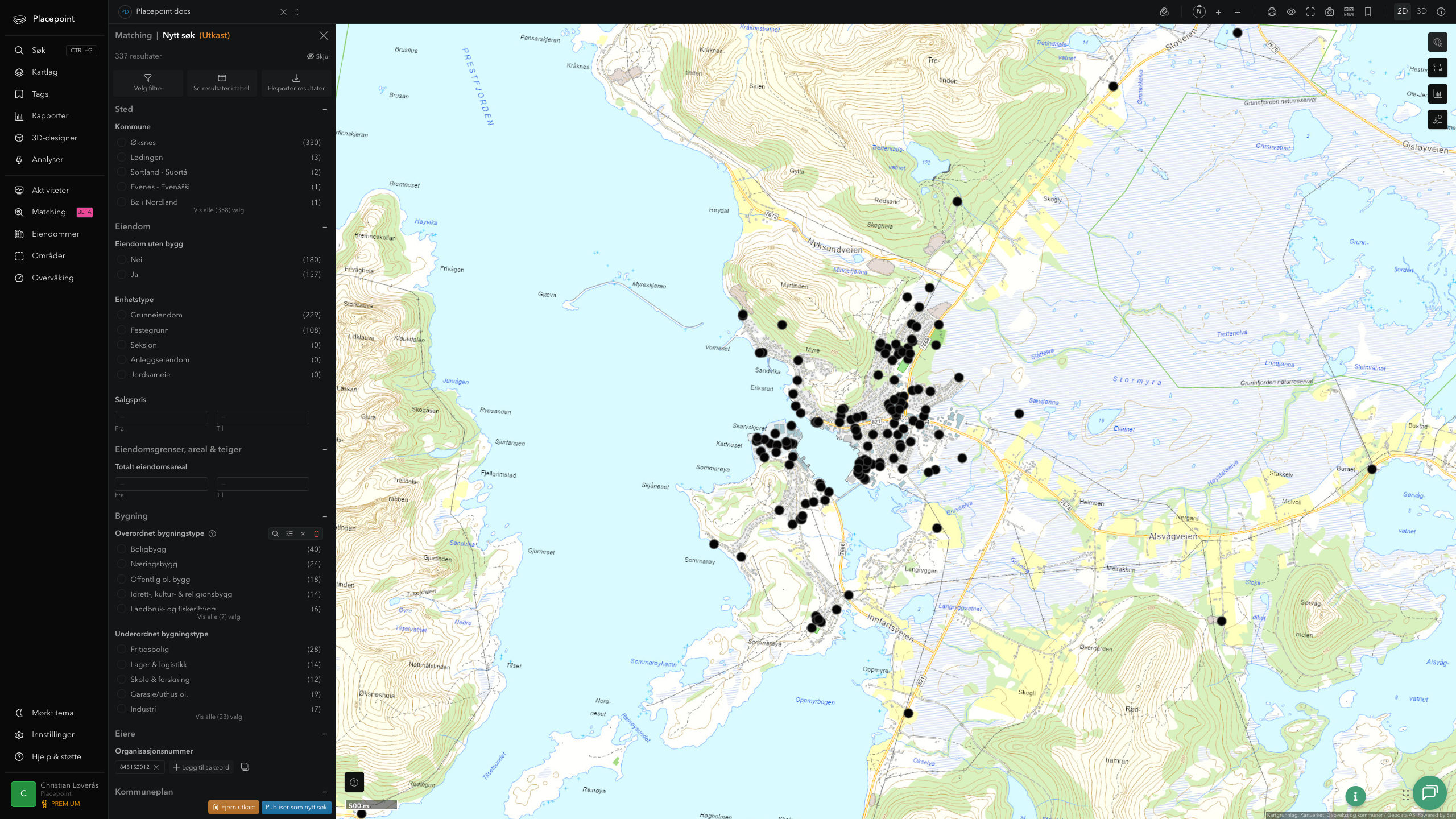Open the walking travel-time tool

click(1438, 119)
